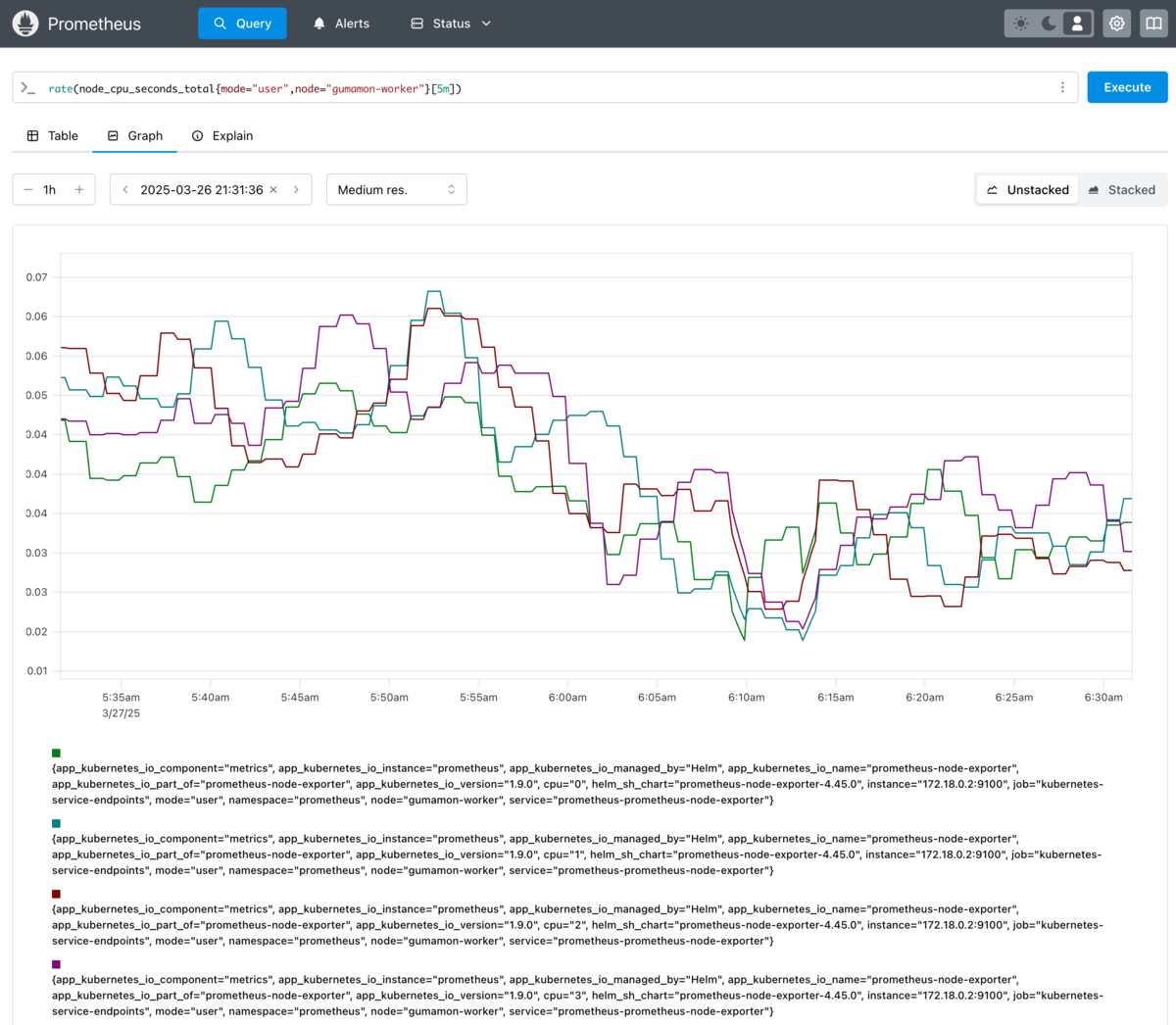The height and width of the screenshot is (1025, 1176).
Task: Click the 2025-03-26 21:31:36 end time field
Action: pyautogui.click(x=201, y=190)
